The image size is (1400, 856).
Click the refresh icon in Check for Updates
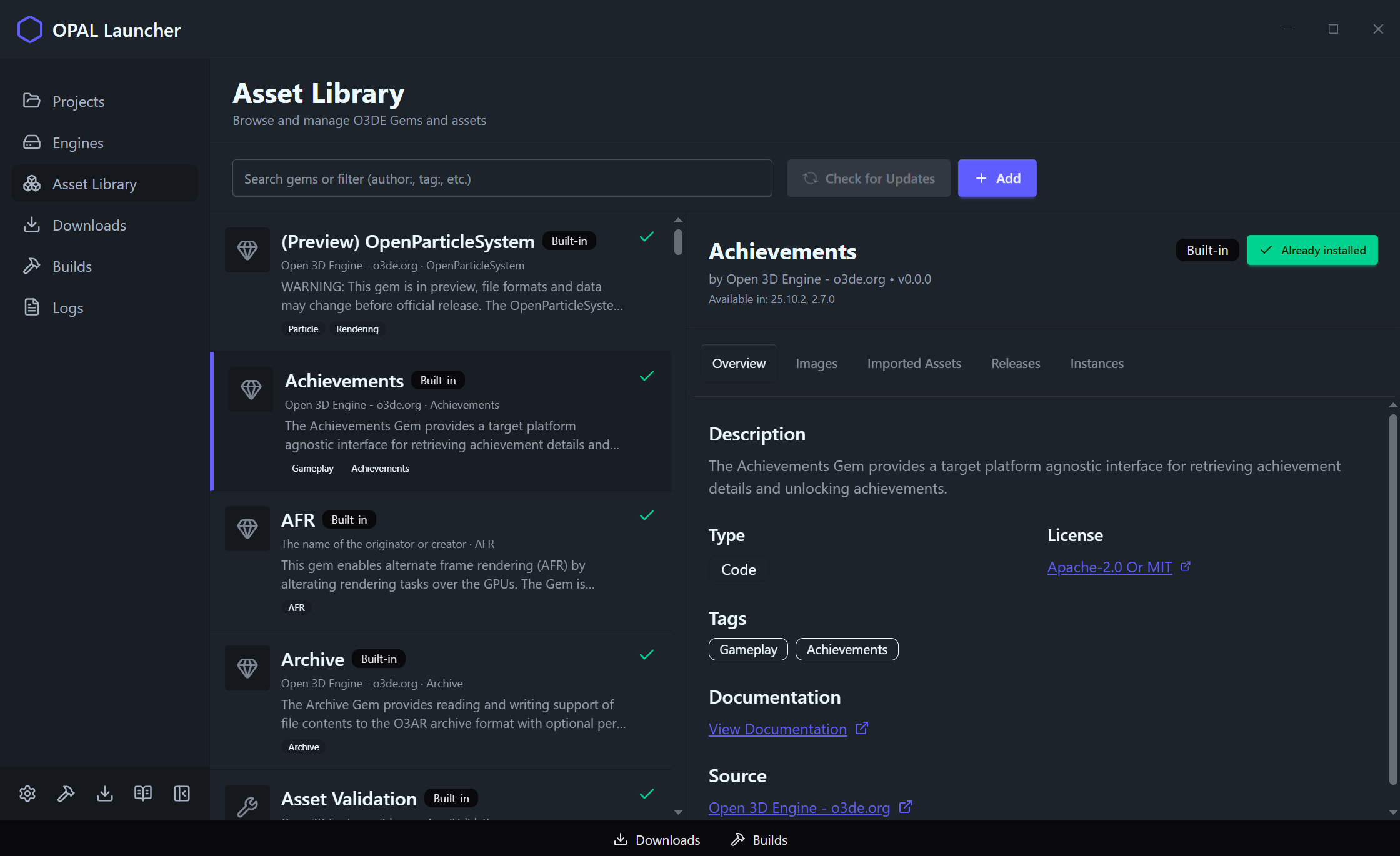811,179
